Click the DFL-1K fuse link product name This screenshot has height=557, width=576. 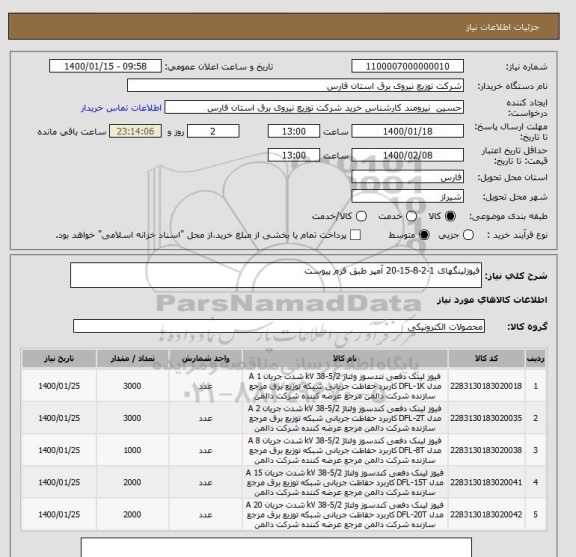(345, 386)
